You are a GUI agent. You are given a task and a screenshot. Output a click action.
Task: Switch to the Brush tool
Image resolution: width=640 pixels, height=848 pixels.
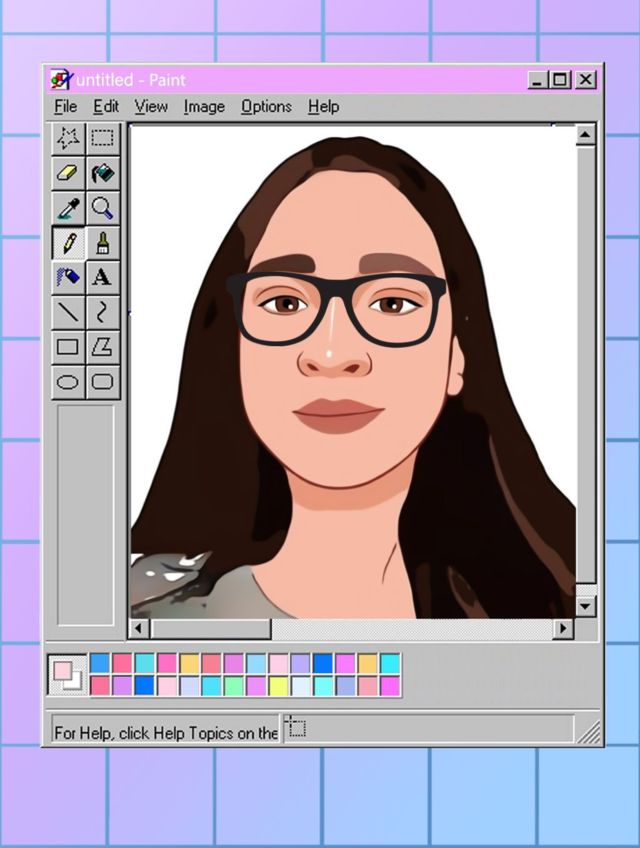[103, 243]
